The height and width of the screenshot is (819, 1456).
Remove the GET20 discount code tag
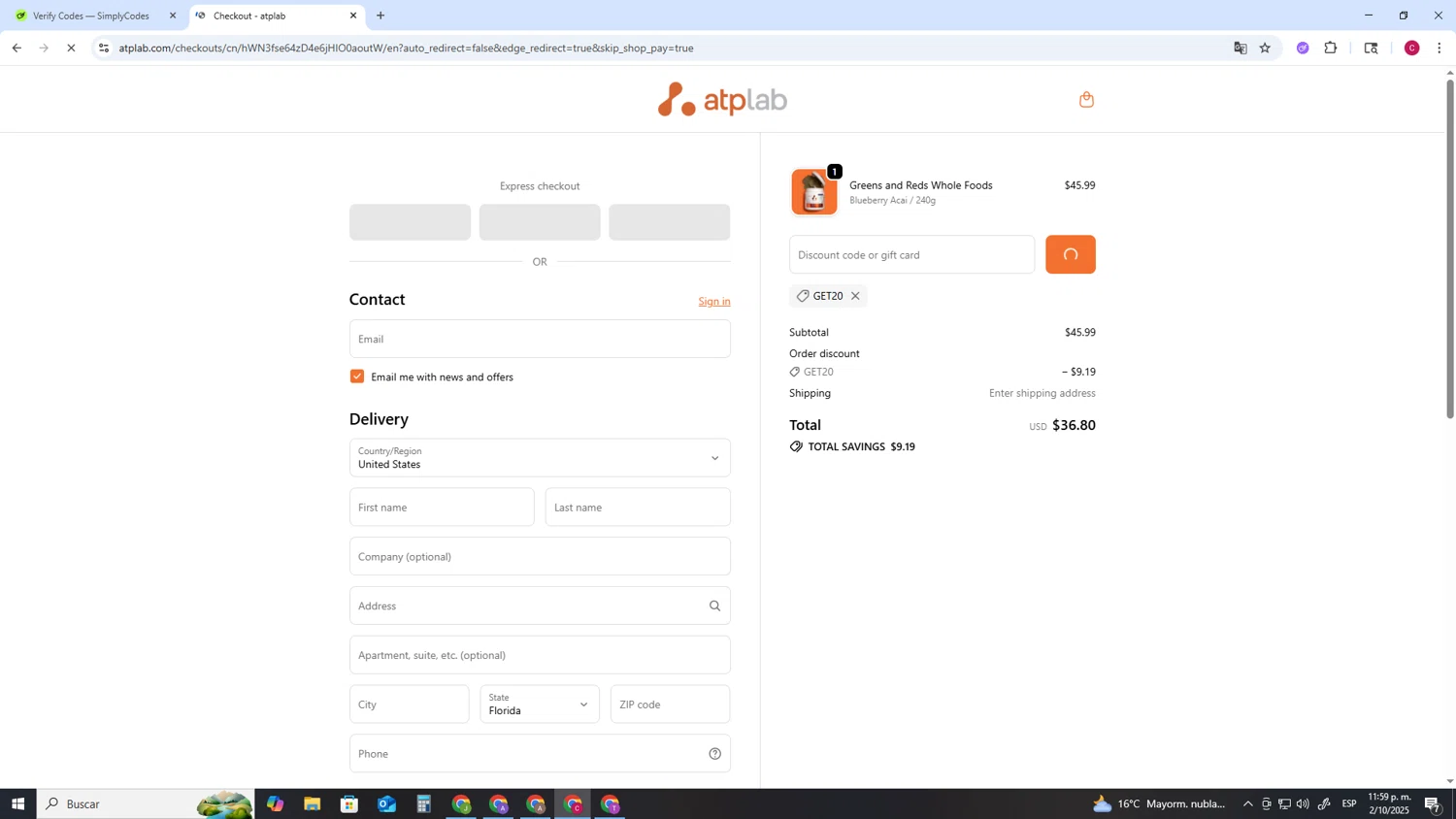pos(855,296)
